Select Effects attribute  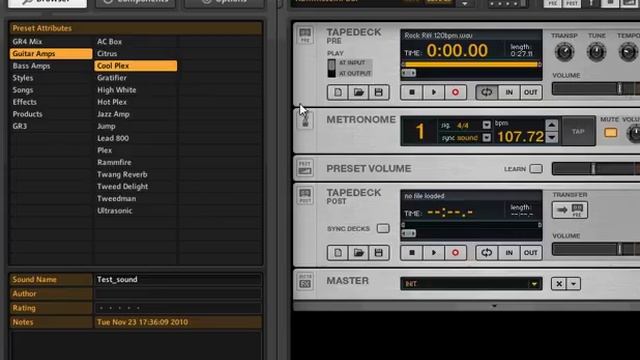[51, 102]
